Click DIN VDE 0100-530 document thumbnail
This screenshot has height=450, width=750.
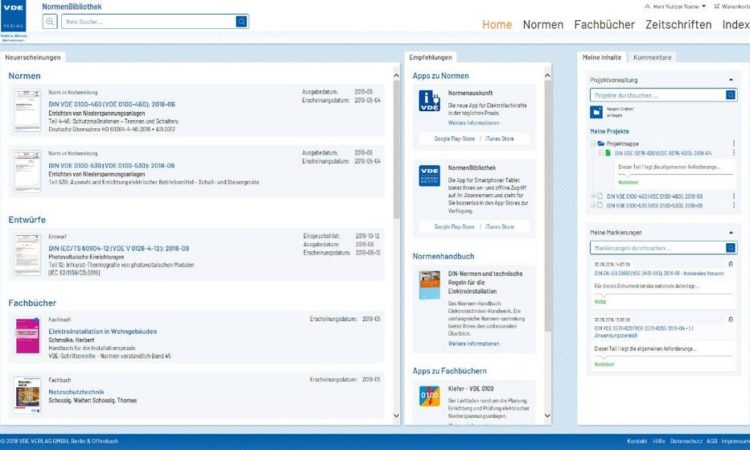27,171
